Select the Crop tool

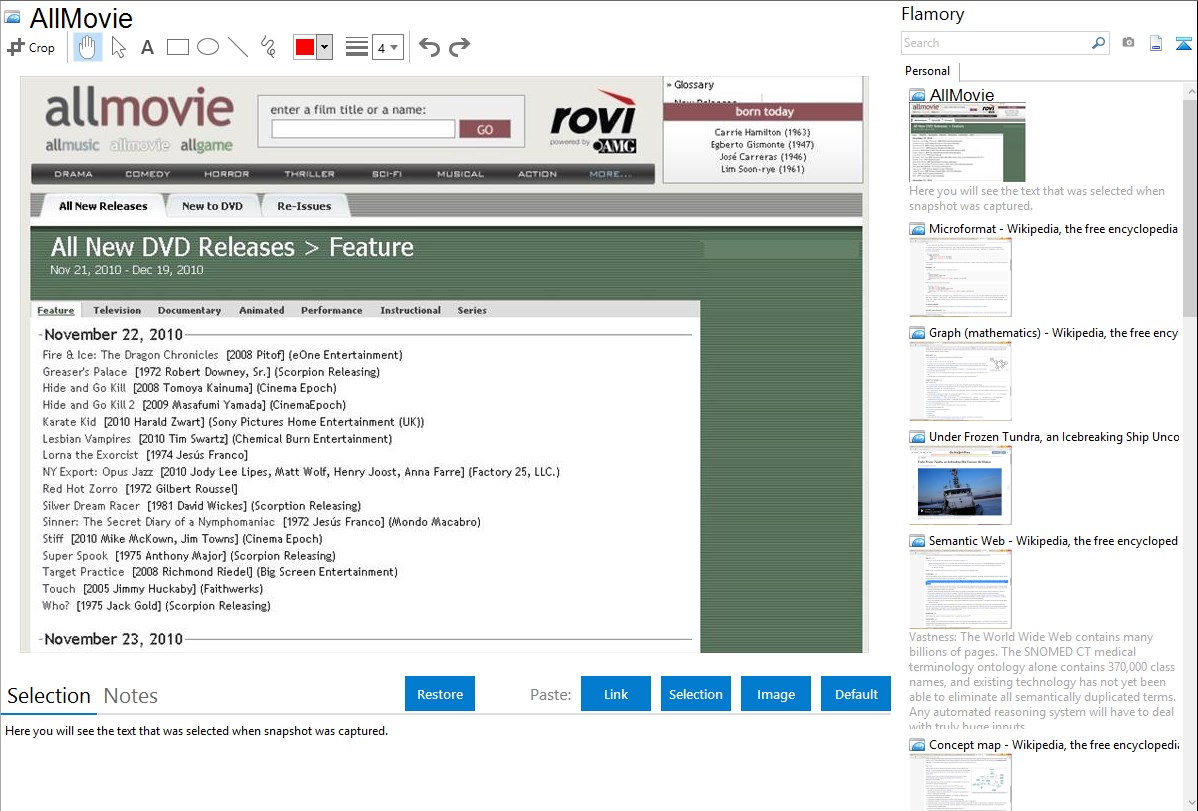31,47
